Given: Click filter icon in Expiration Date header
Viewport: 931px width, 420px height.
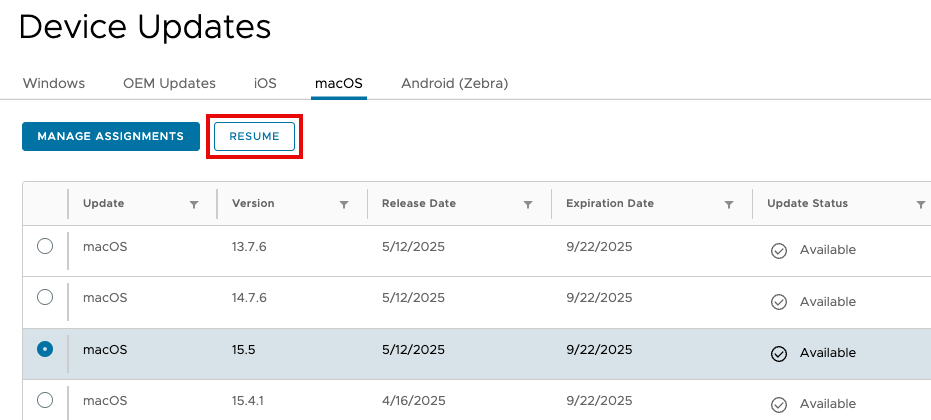Looking at the screenshot, I should point(730,204).
